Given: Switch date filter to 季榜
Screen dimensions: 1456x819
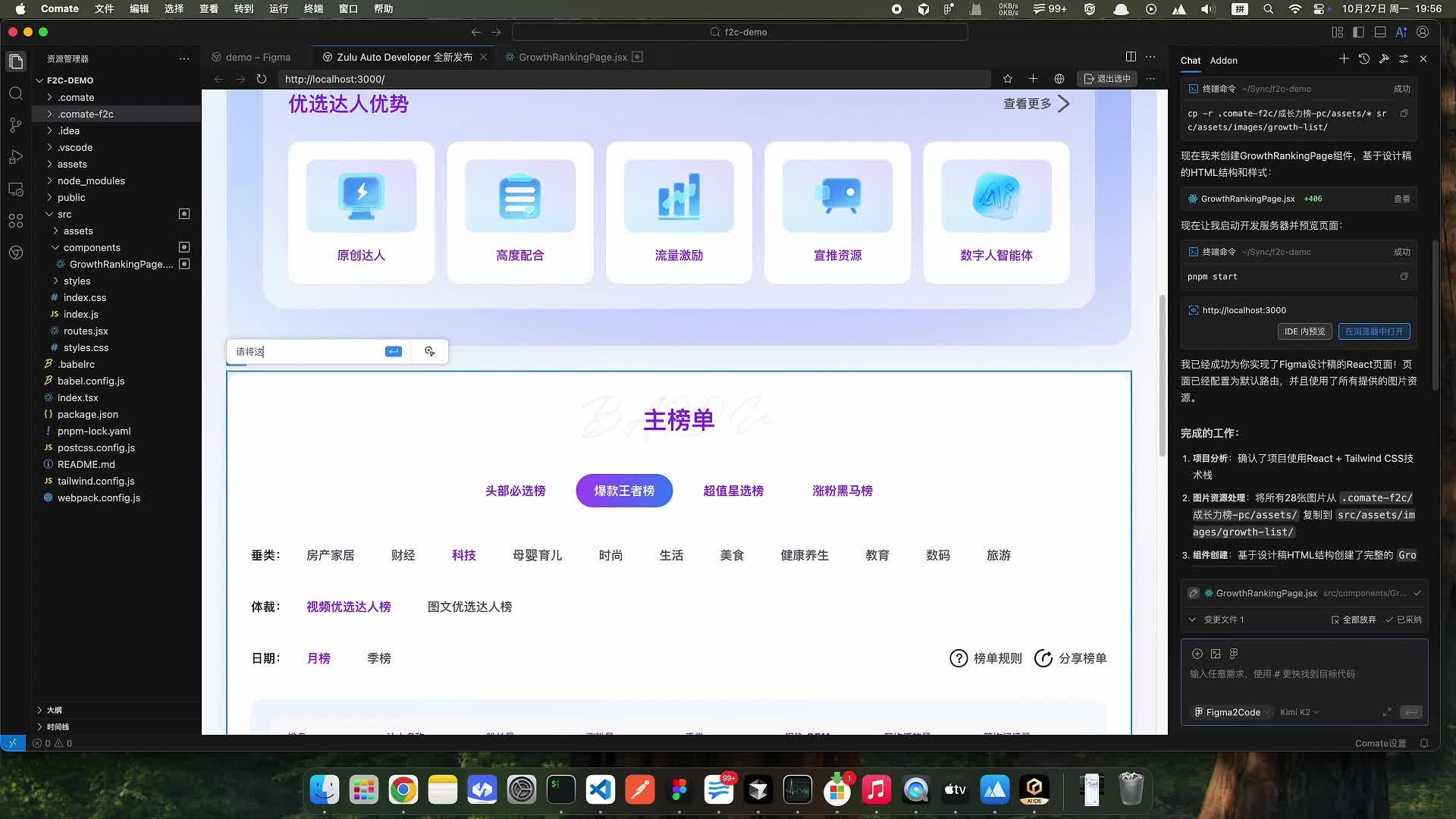Looking at the screenshot, I should [x=379, y=658].
